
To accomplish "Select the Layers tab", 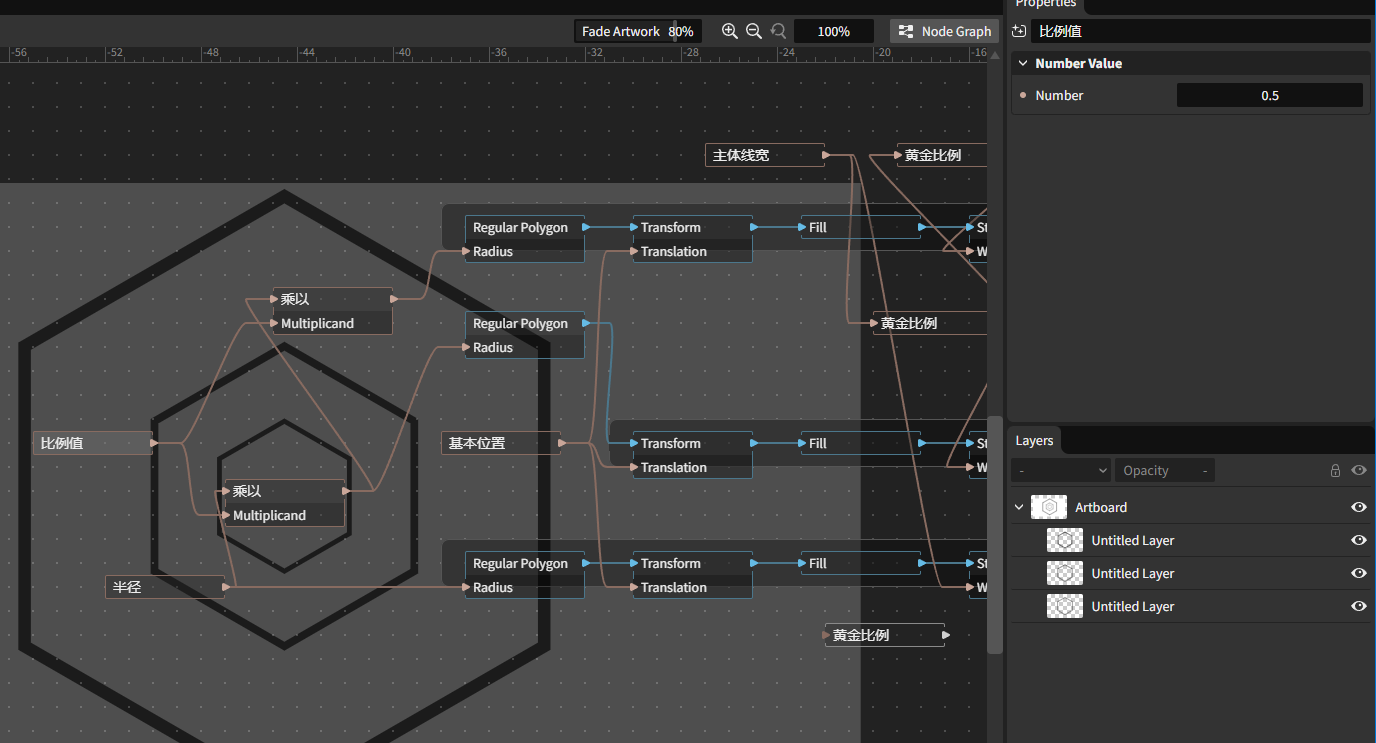I will [1034, 440].
